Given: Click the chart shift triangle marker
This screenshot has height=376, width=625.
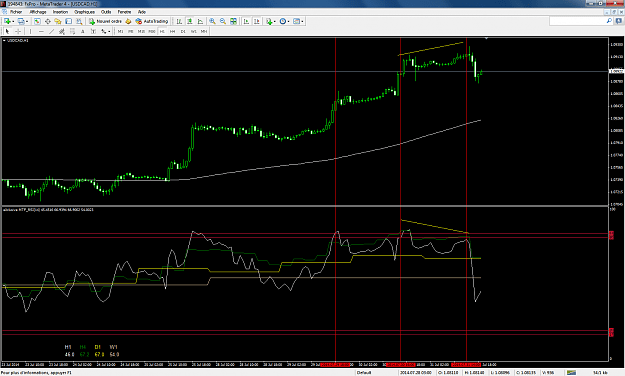Looking at the screenshot, I should [486, 38].
